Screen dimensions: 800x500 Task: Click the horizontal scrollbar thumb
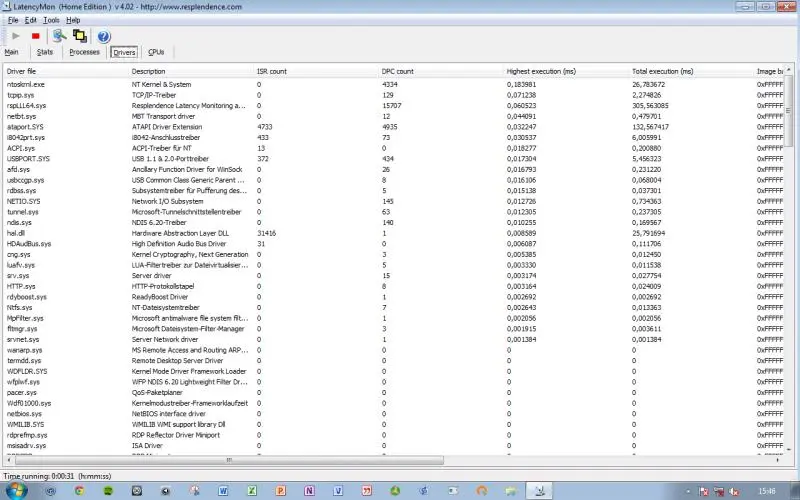(x=228, y=460)
